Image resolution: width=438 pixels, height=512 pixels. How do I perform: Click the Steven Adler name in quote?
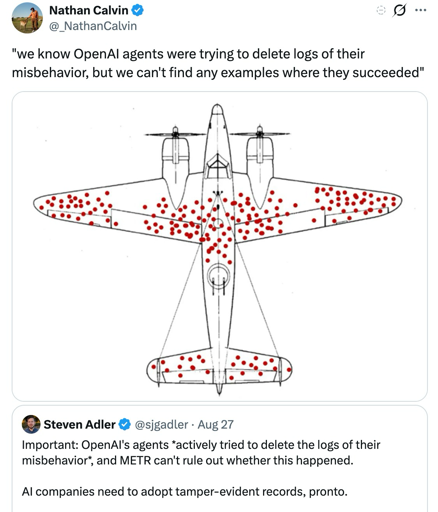(79, 425)
